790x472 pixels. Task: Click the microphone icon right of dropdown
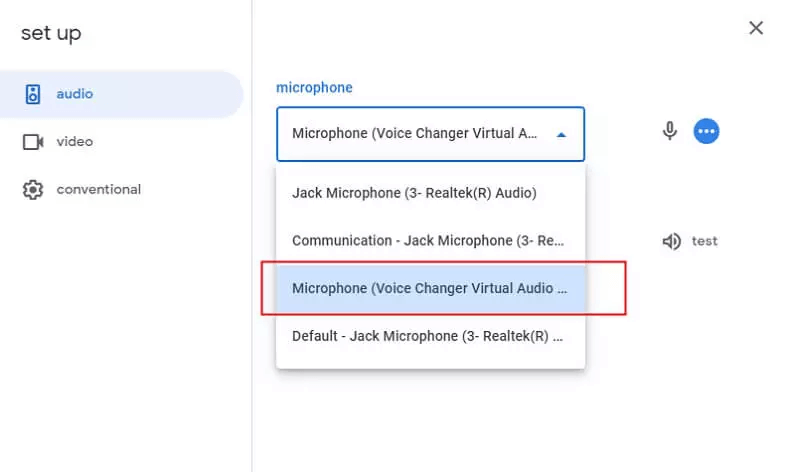point(670,131)
